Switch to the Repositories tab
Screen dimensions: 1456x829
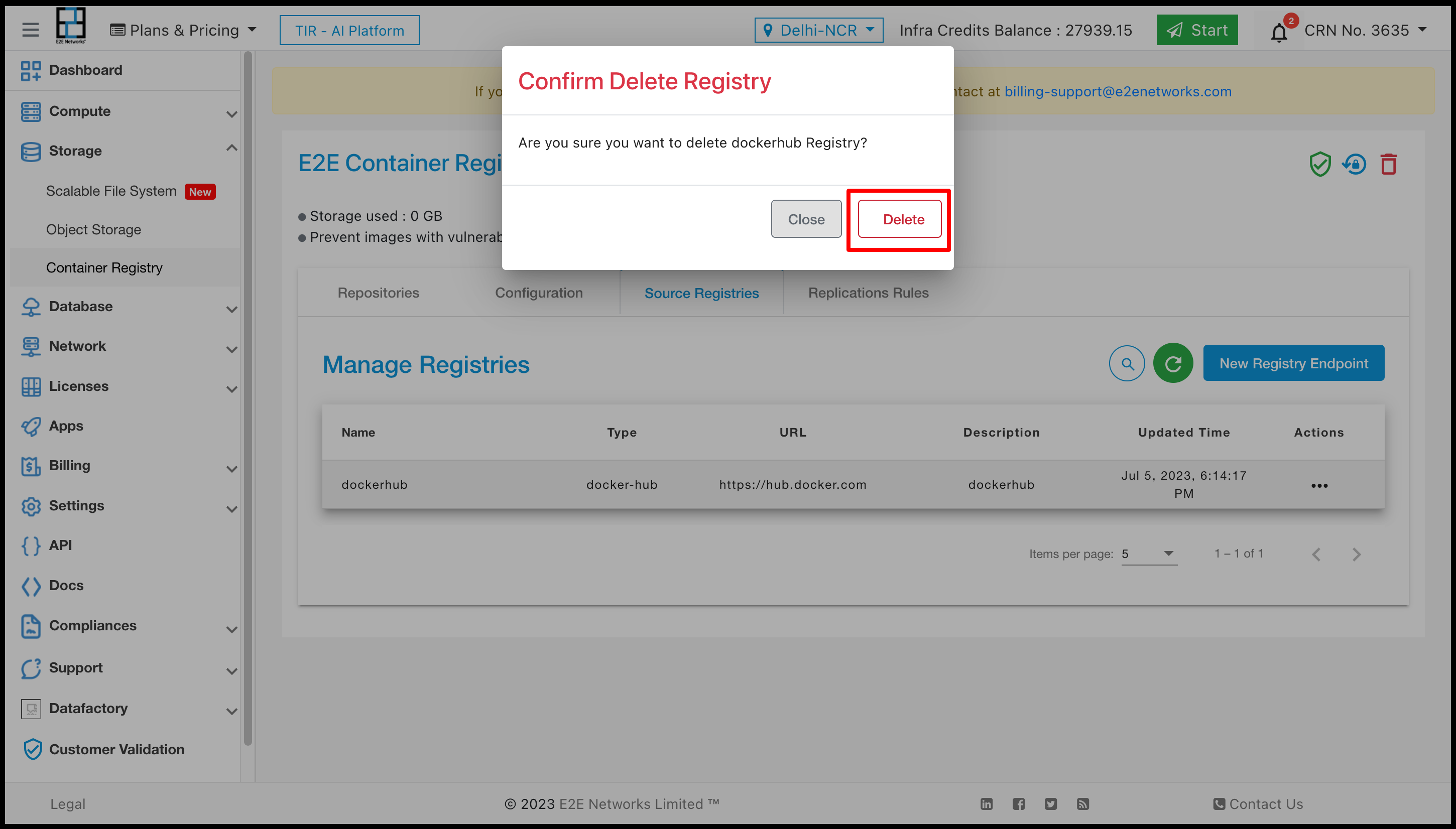coord(378,293)
